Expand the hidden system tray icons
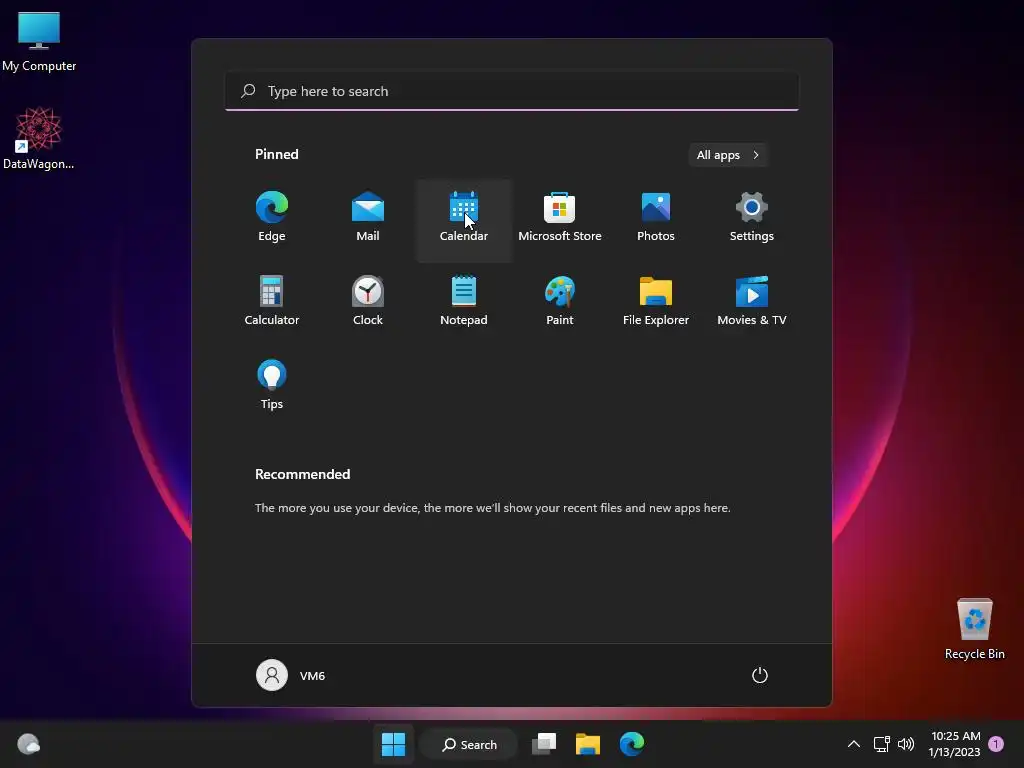 point(854,744)
